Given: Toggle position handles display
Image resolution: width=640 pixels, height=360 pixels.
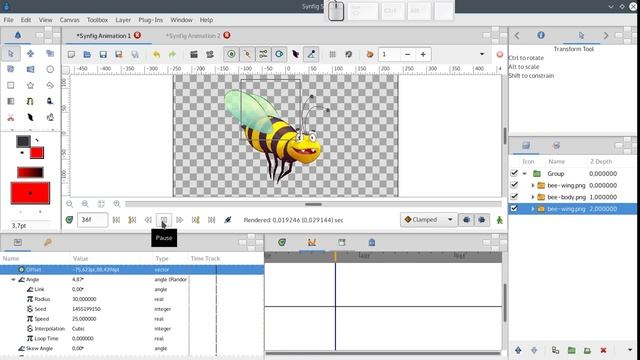Looking at the screenshot, I should (231, 54).
